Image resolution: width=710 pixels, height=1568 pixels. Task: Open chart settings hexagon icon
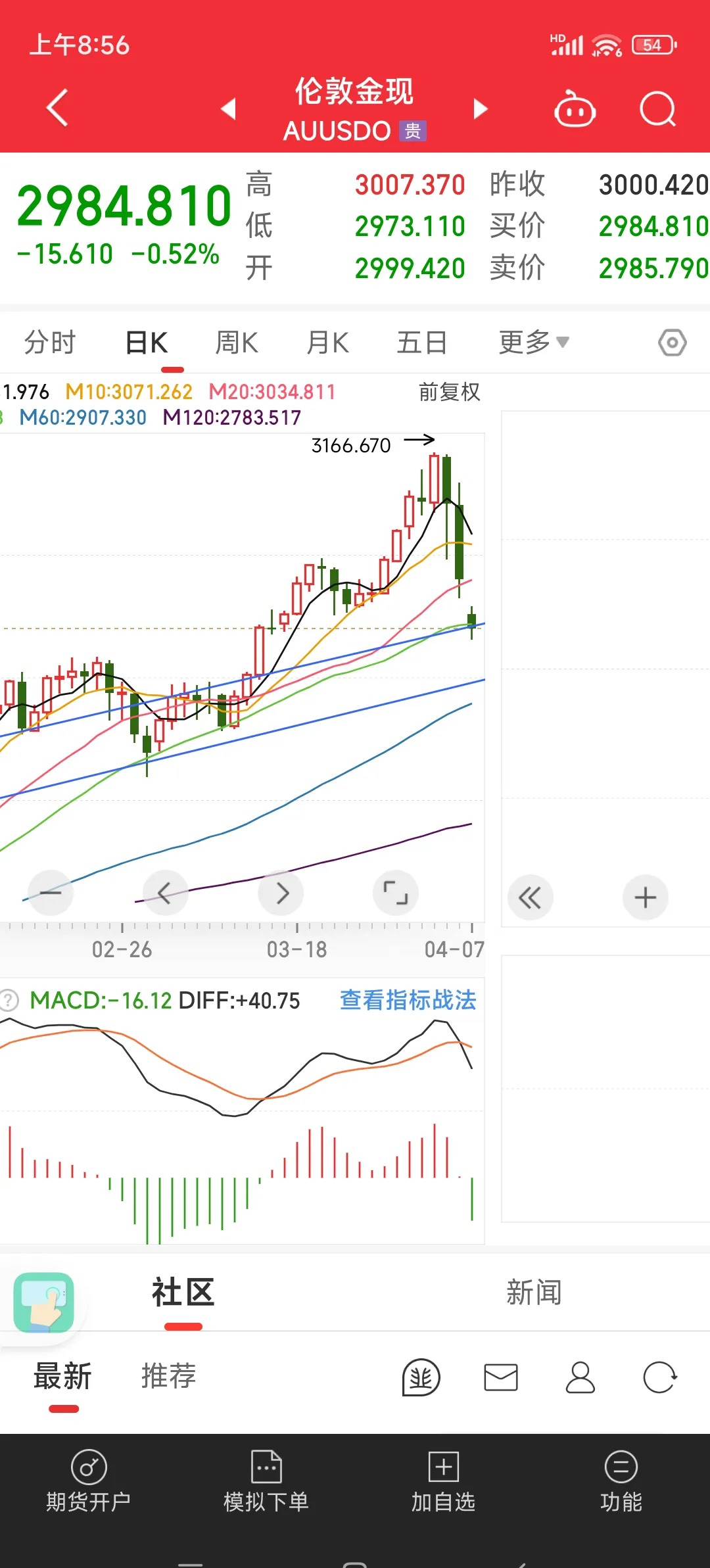click(x=672, y=343)
